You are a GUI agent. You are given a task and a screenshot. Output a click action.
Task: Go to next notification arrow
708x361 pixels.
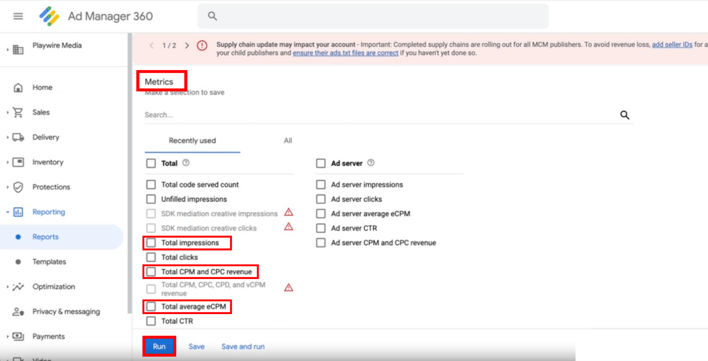(186, 46)
